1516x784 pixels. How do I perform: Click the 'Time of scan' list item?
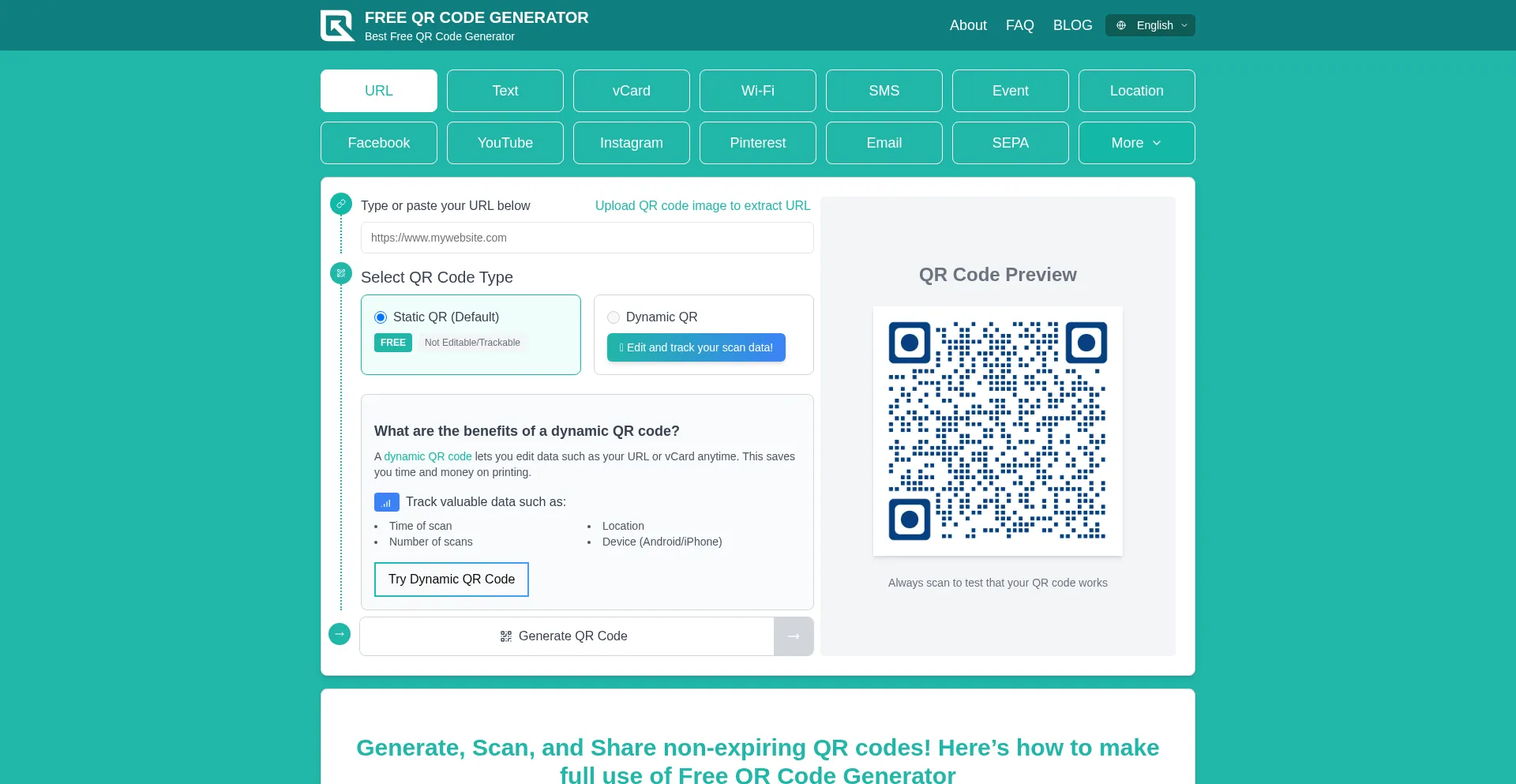pos(421,526)
